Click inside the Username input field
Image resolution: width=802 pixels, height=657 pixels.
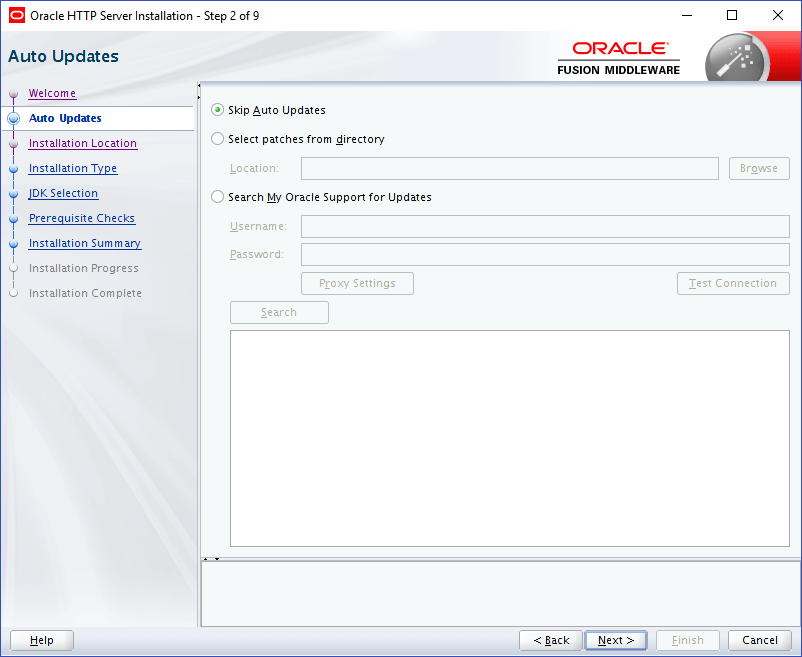click(544, 226)
